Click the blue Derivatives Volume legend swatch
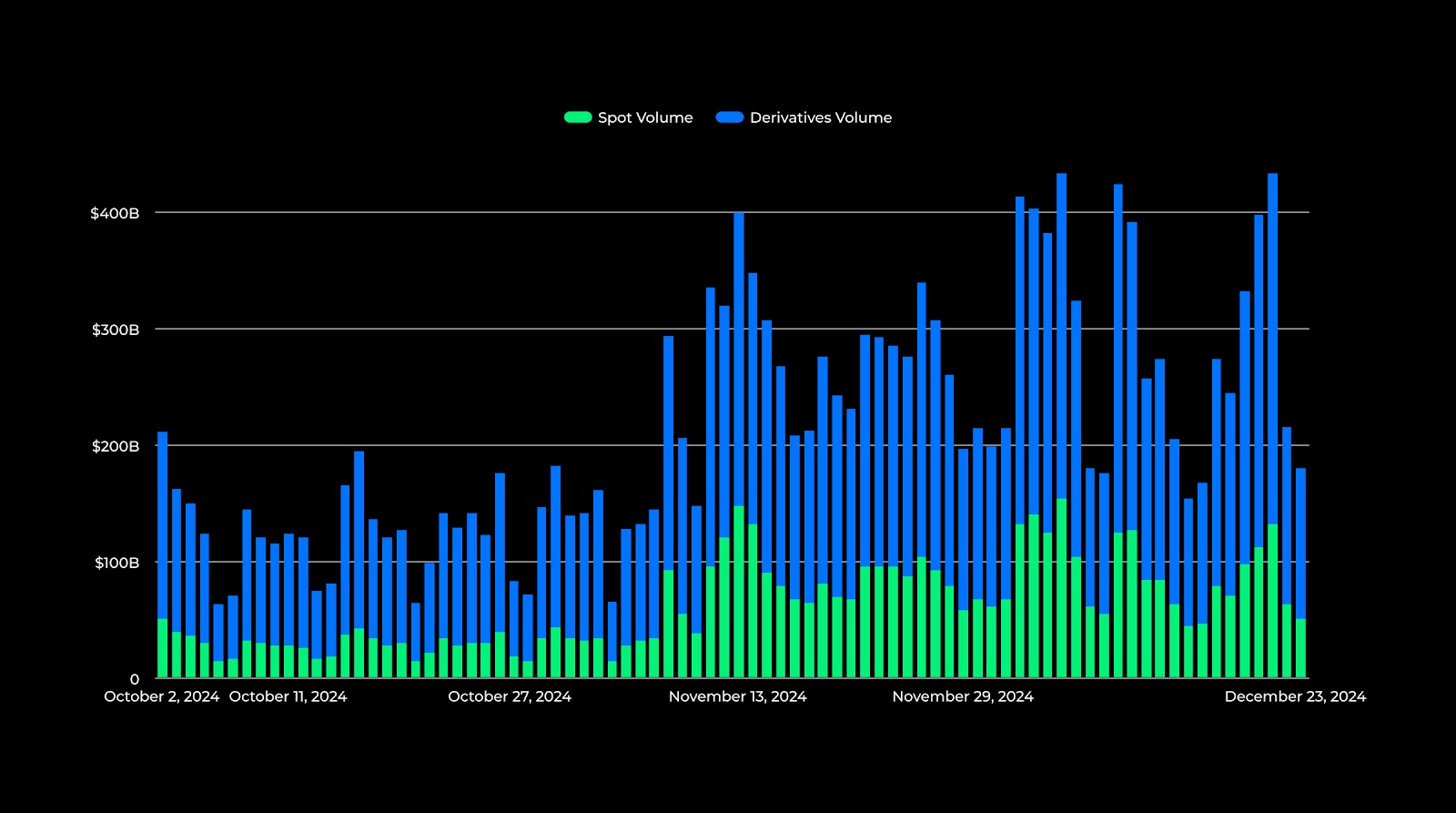 [730, 117]
